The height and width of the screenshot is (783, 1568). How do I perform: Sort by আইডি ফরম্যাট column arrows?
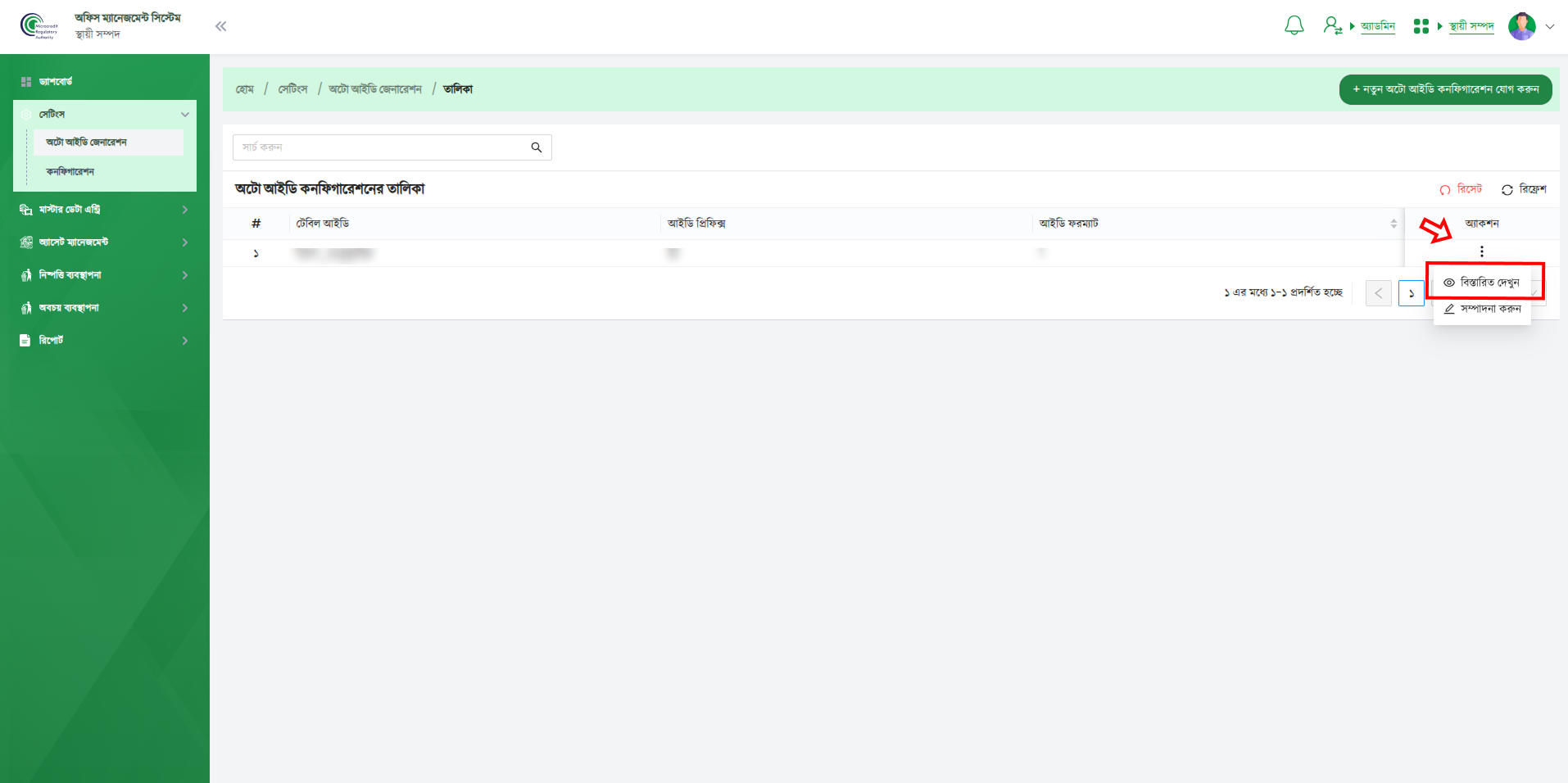(x=1394, y=224)
